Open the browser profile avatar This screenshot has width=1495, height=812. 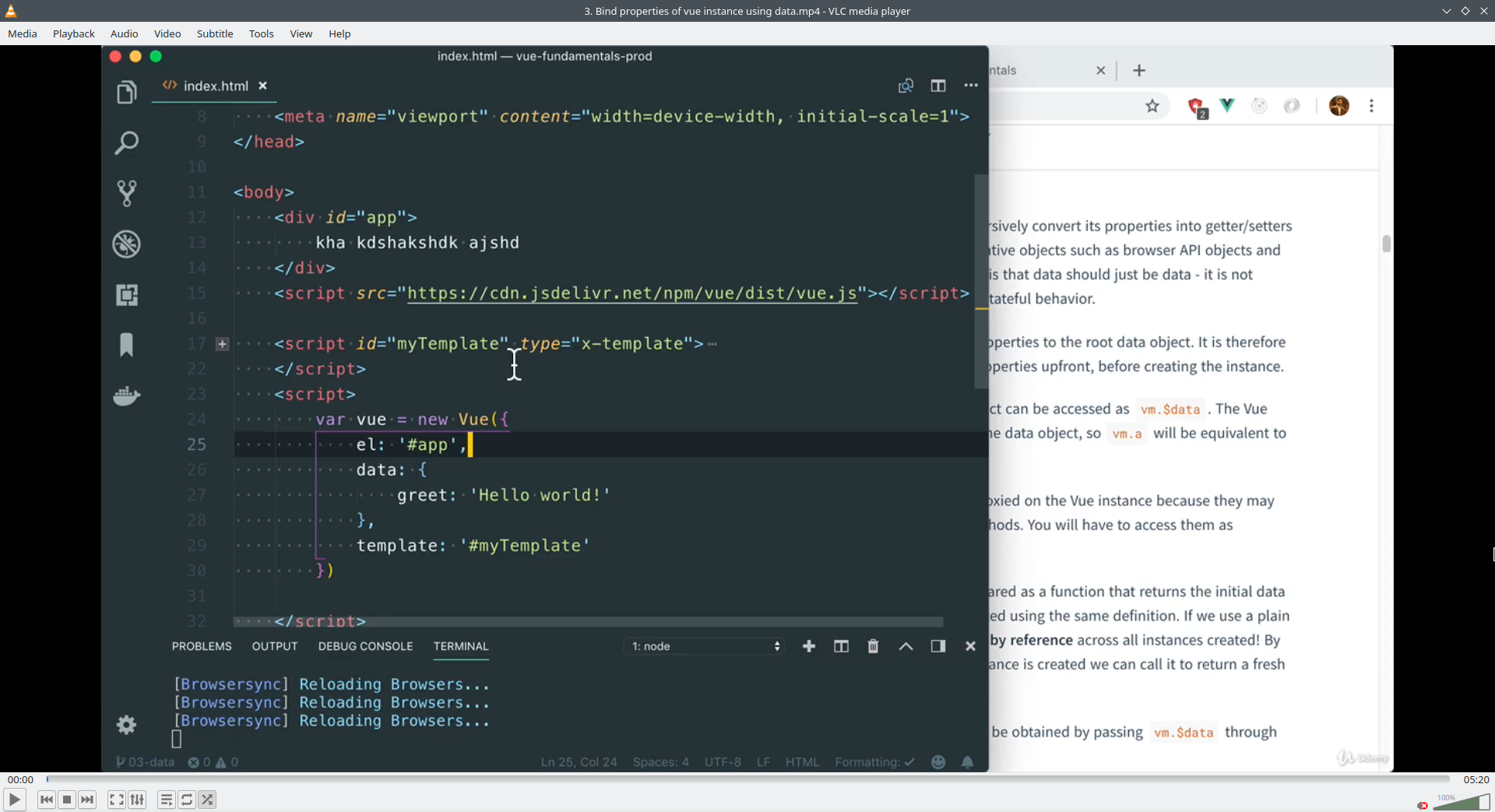[1339, 106]
